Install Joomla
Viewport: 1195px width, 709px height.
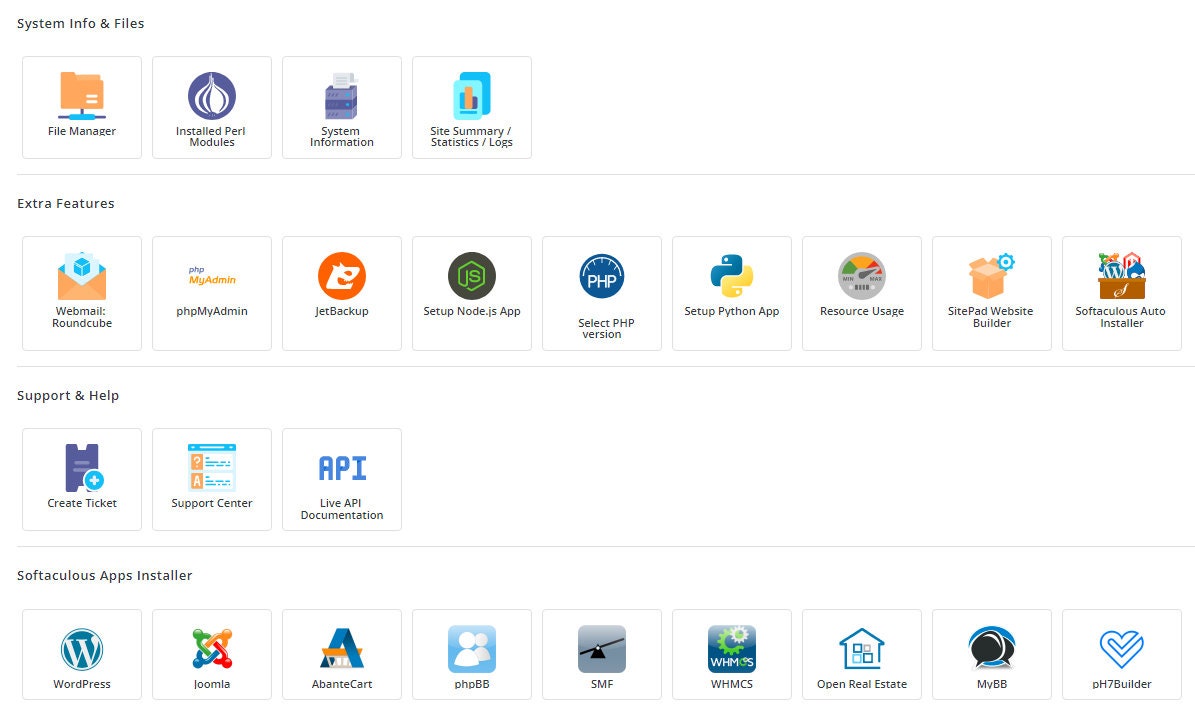[211, 654]
